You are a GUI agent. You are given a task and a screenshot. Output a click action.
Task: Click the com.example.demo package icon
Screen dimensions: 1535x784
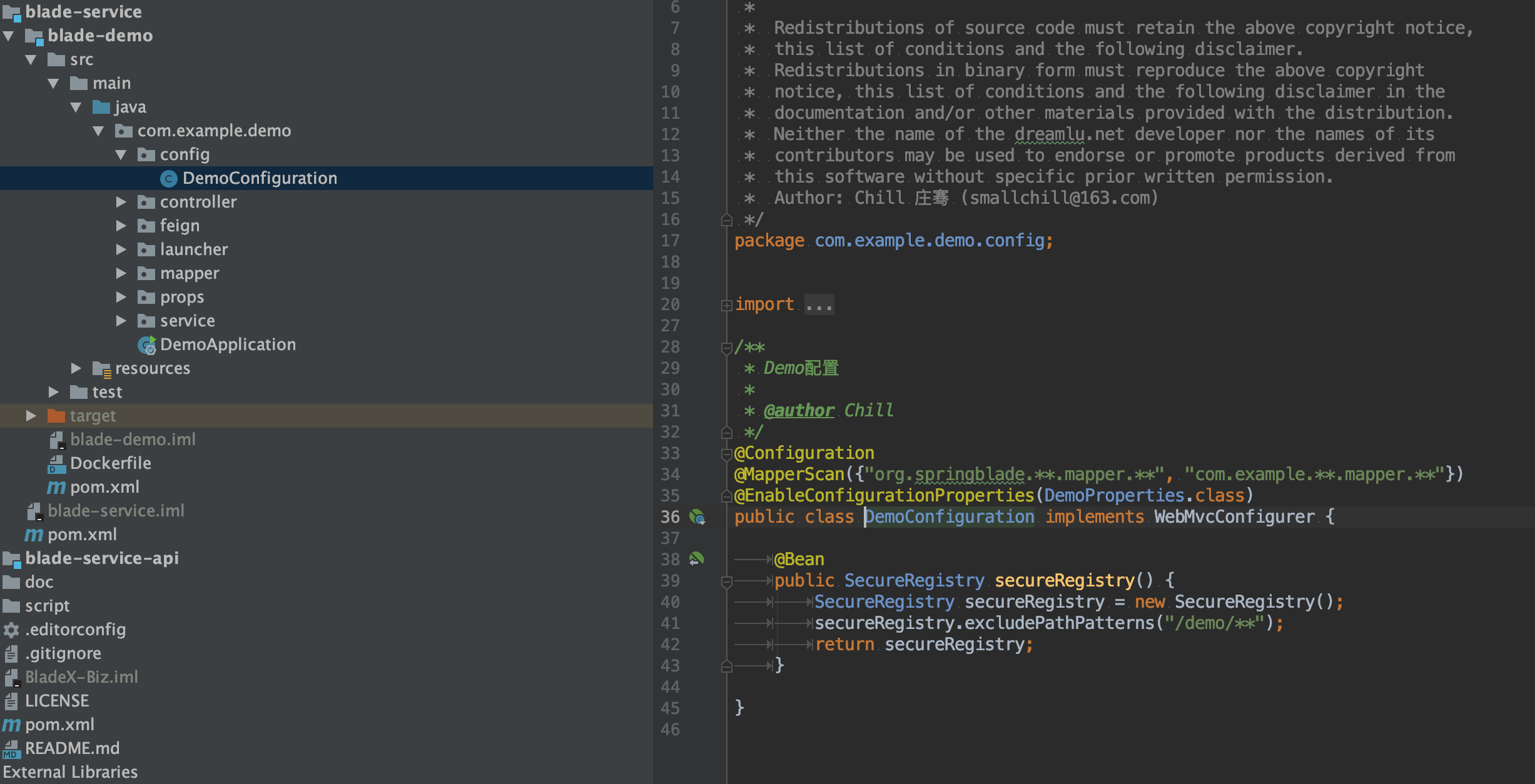[124, 131]
